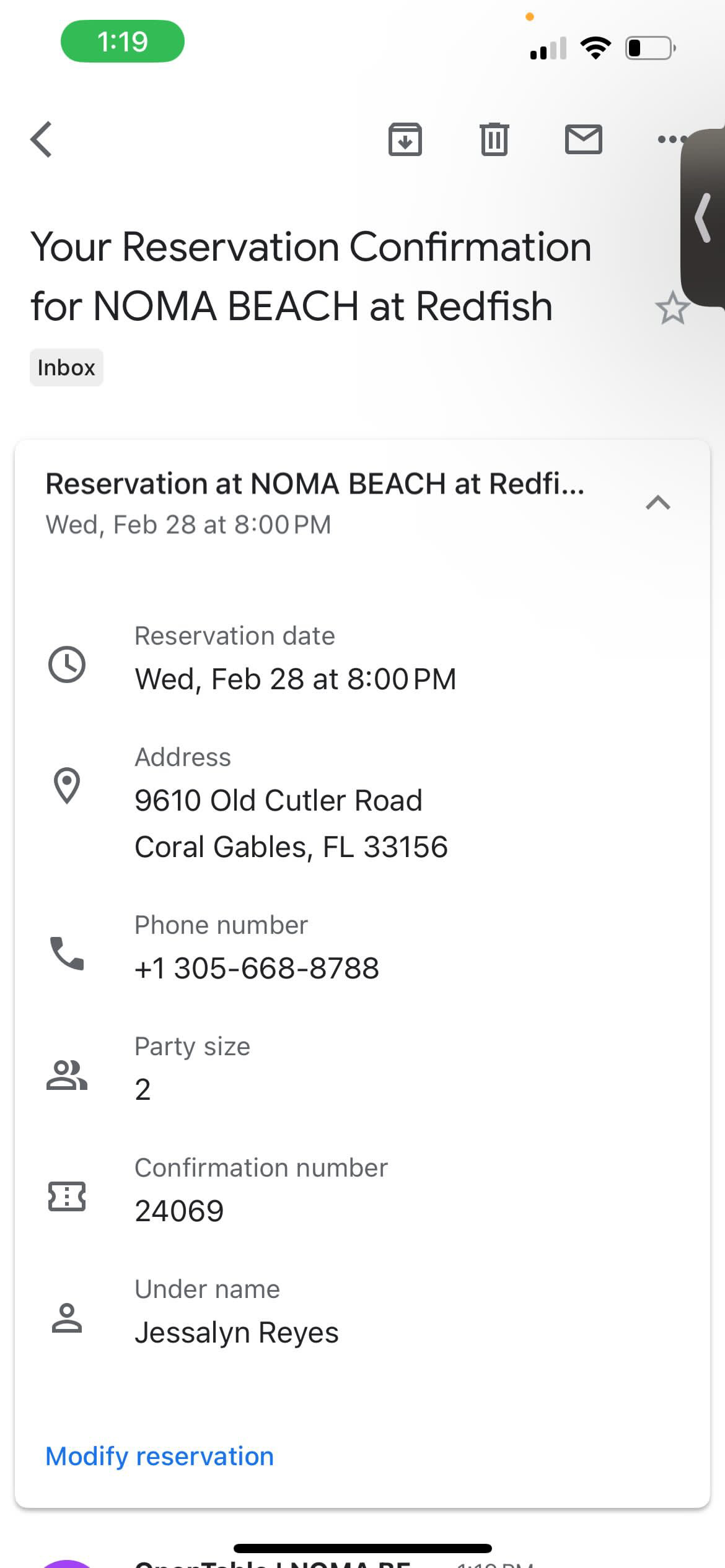Tap the back arrow to return to inbox
Image resolution: width=725 pixels, height=1568 pixels.
(x=42, y=139)
